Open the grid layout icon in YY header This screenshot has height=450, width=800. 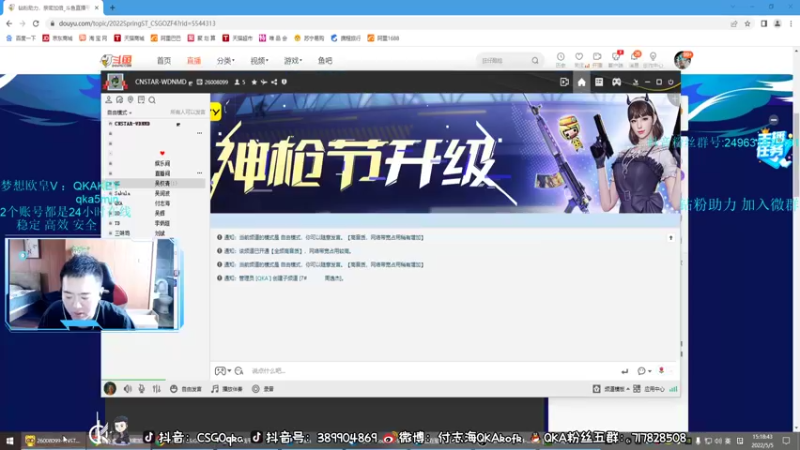(599, 82)
